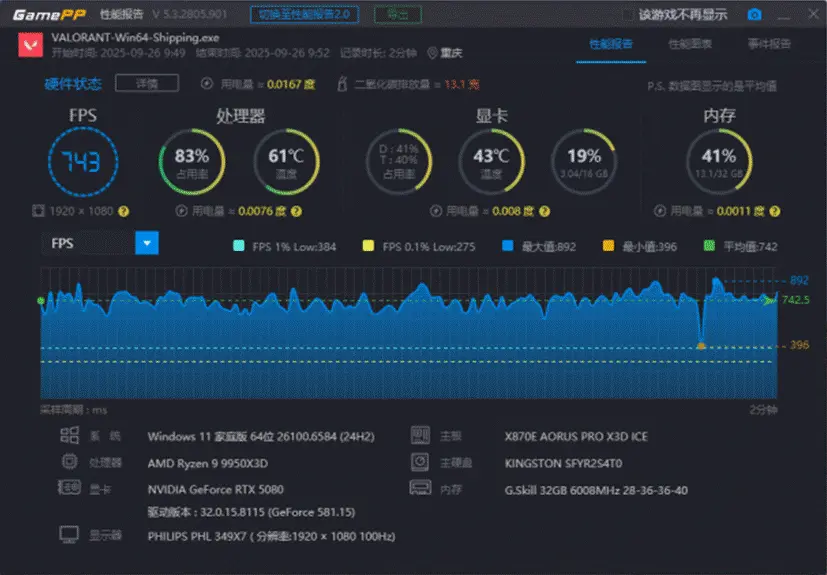Click the location pin icon
827x575 pixels.
coord(432,53)
